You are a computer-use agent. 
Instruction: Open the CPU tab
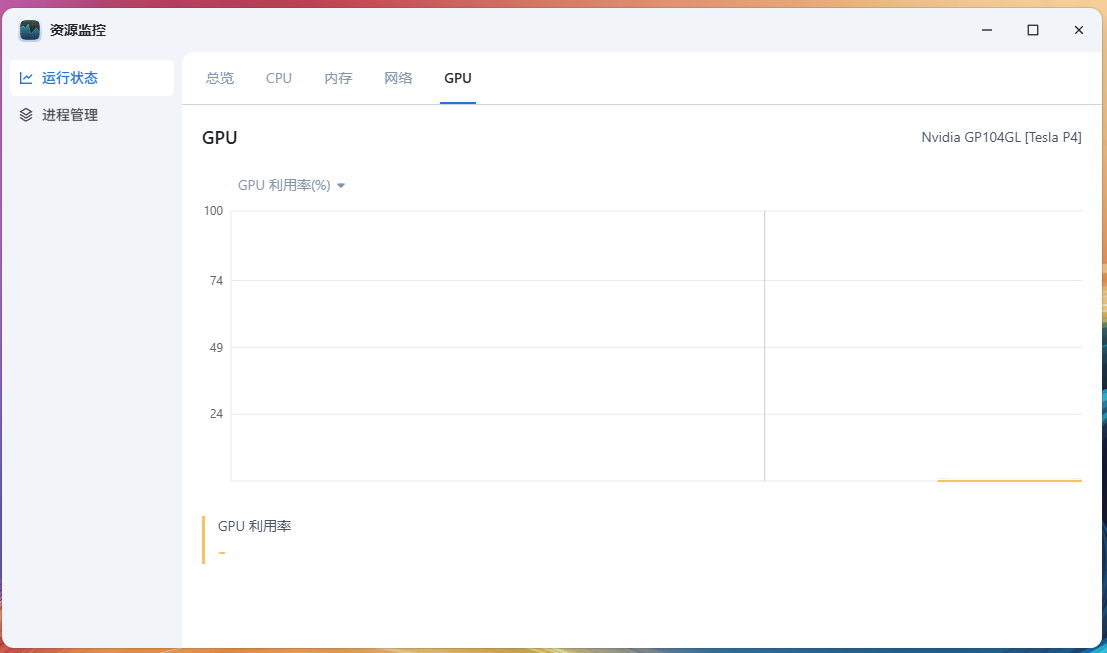click(x=279, y=78)
